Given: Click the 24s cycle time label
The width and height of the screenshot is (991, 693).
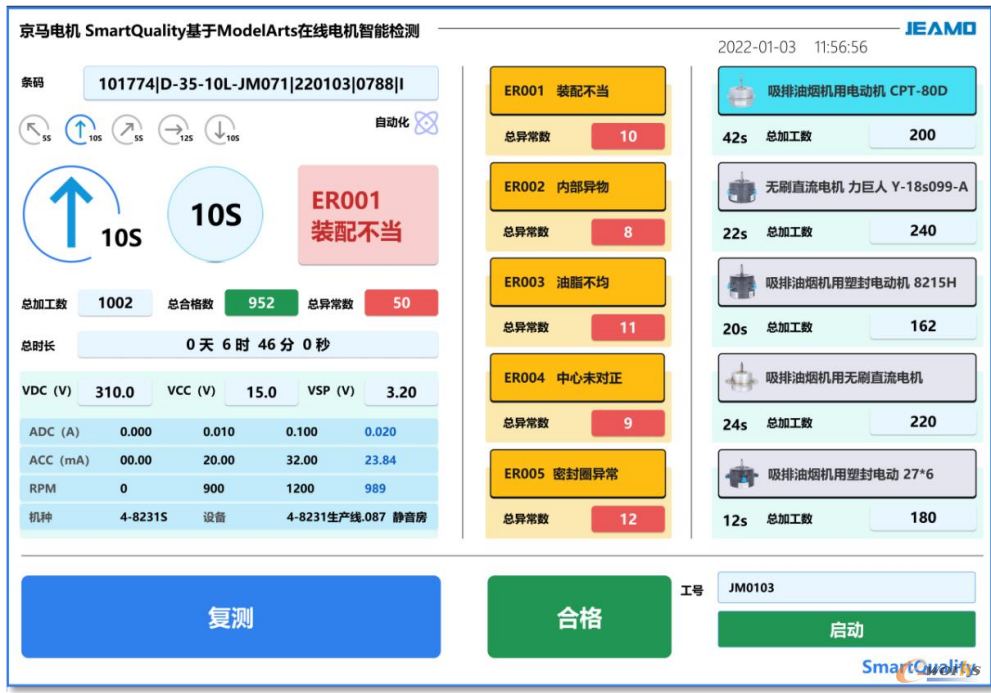Looking at the screenshot, I should coord(735,425).
